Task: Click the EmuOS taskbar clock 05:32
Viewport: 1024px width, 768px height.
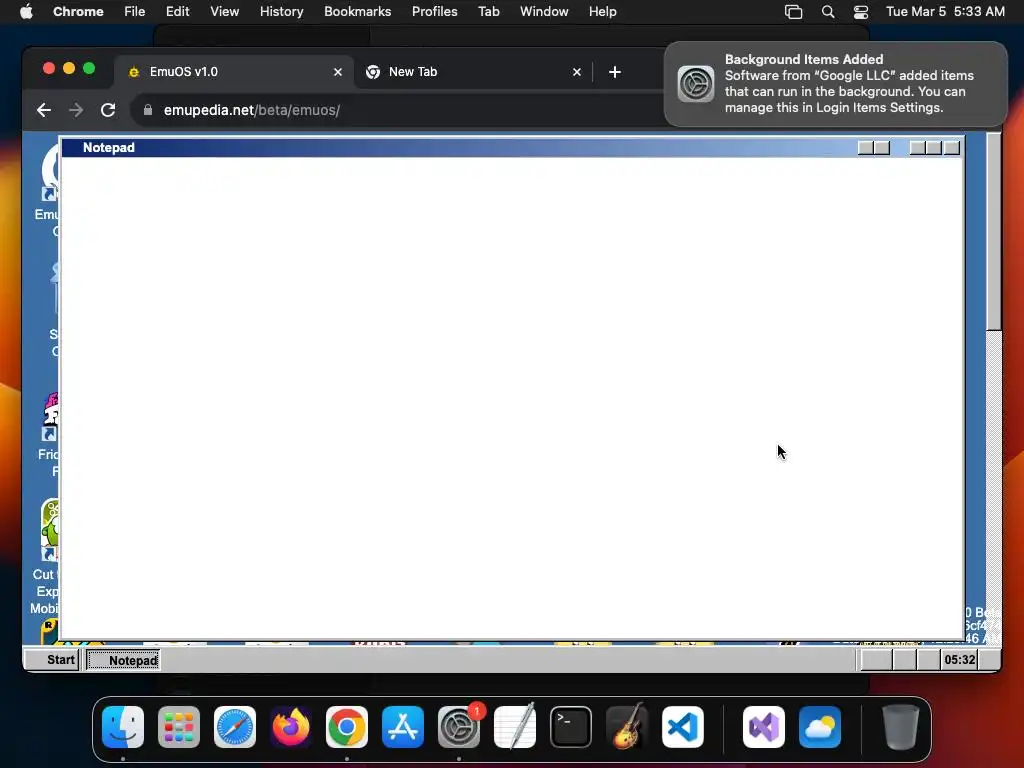Action: point(959,660)
